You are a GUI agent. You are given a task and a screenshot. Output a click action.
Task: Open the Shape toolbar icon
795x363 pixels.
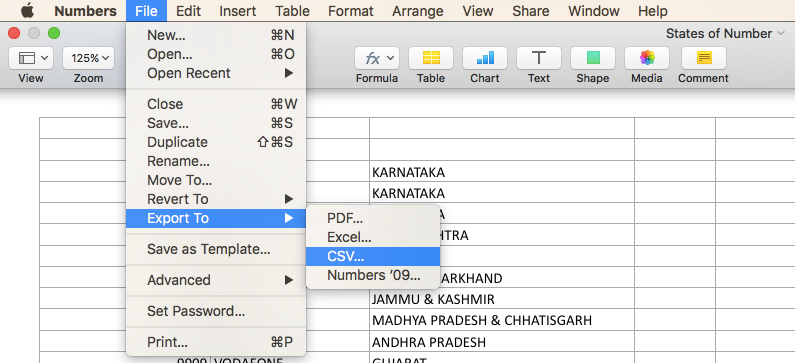click(x=593, y=58)
